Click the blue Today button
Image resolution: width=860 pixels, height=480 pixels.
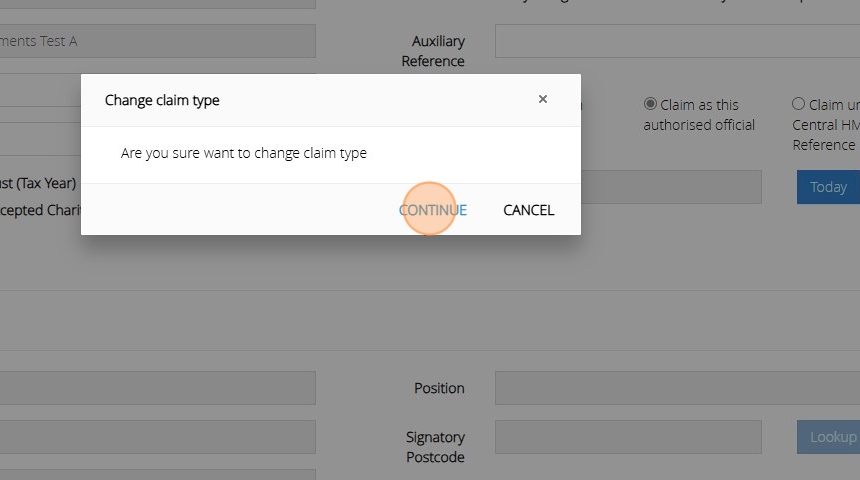828,187
